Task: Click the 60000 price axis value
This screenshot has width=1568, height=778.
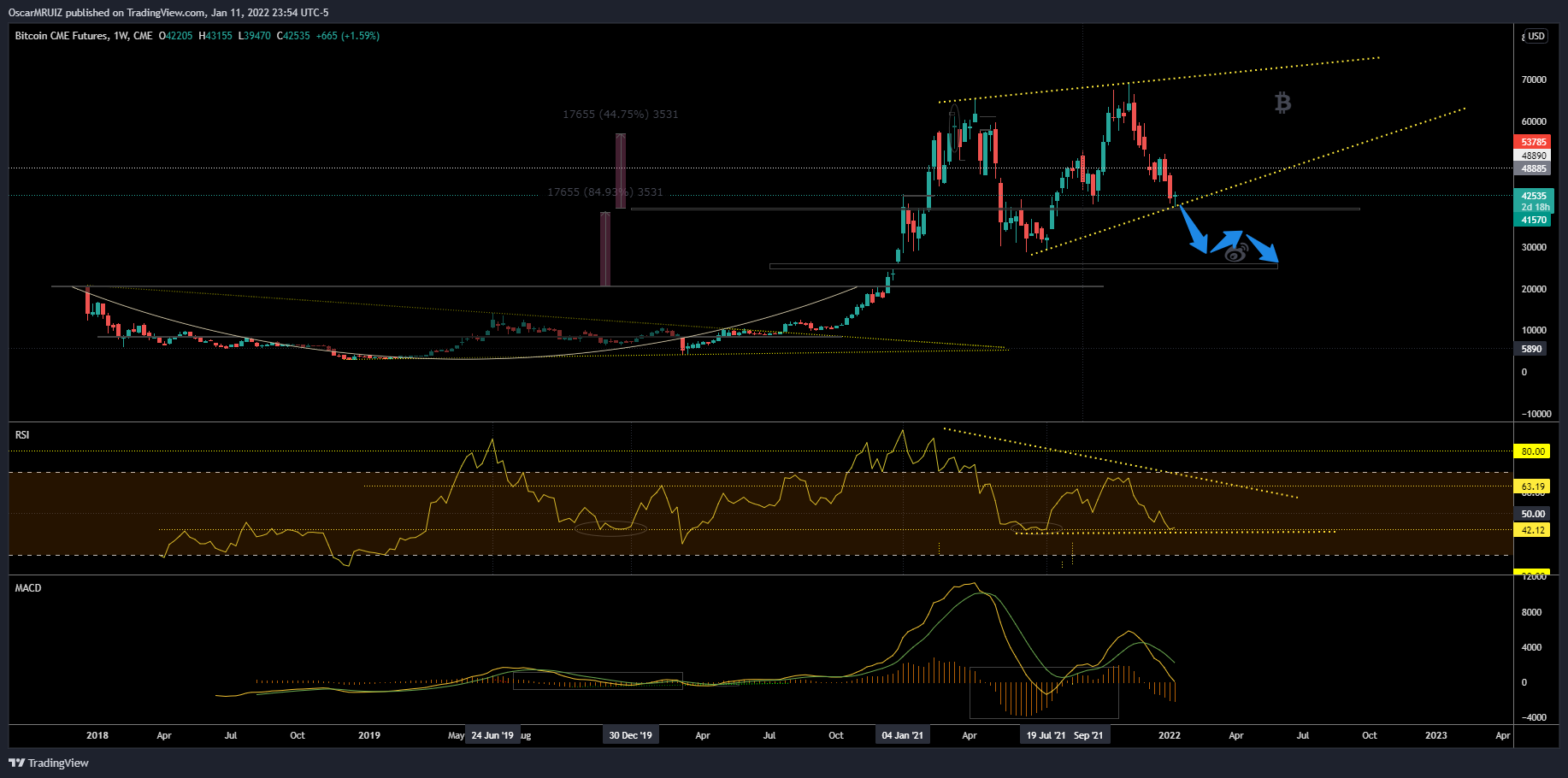Action: [1534, 121]
